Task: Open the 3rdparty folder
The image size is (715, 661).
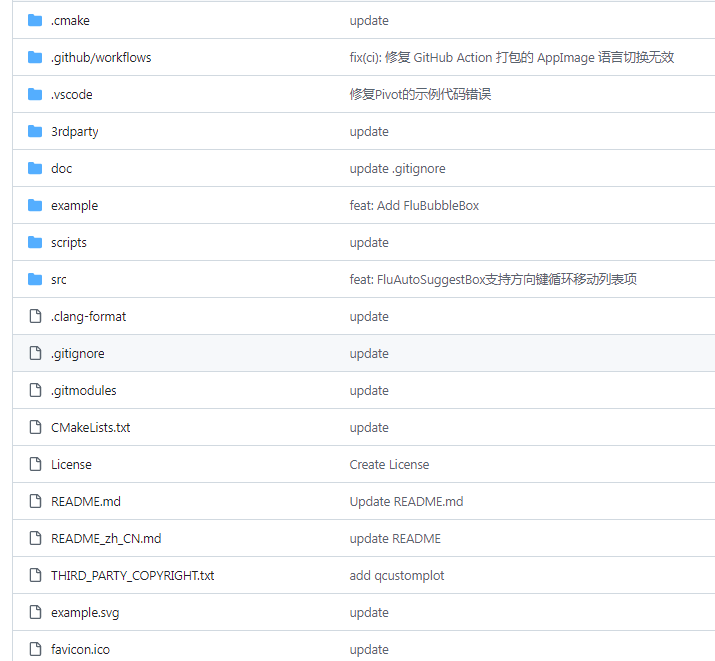Action: coord(74,132)
